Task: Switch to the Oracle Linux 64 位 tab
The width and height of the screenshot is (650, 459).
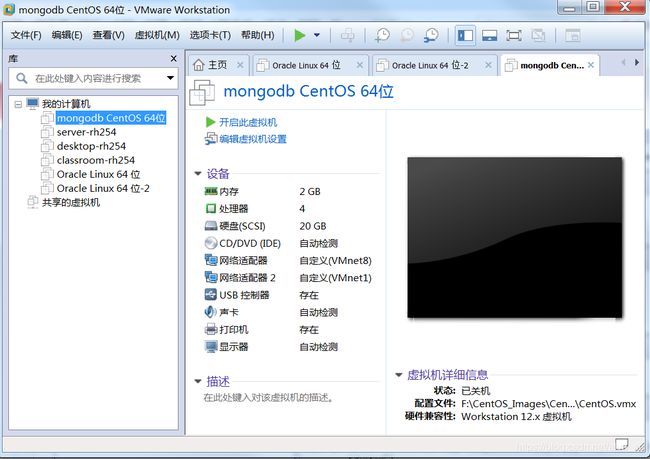Action: coord(306,66)
